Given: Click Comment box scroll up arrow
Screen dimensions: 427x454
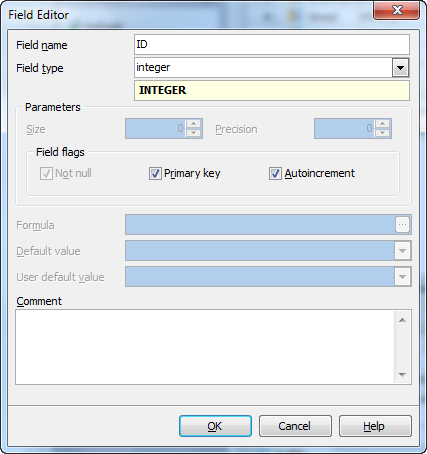Looking at the screenshot, I should coord(402,320).
